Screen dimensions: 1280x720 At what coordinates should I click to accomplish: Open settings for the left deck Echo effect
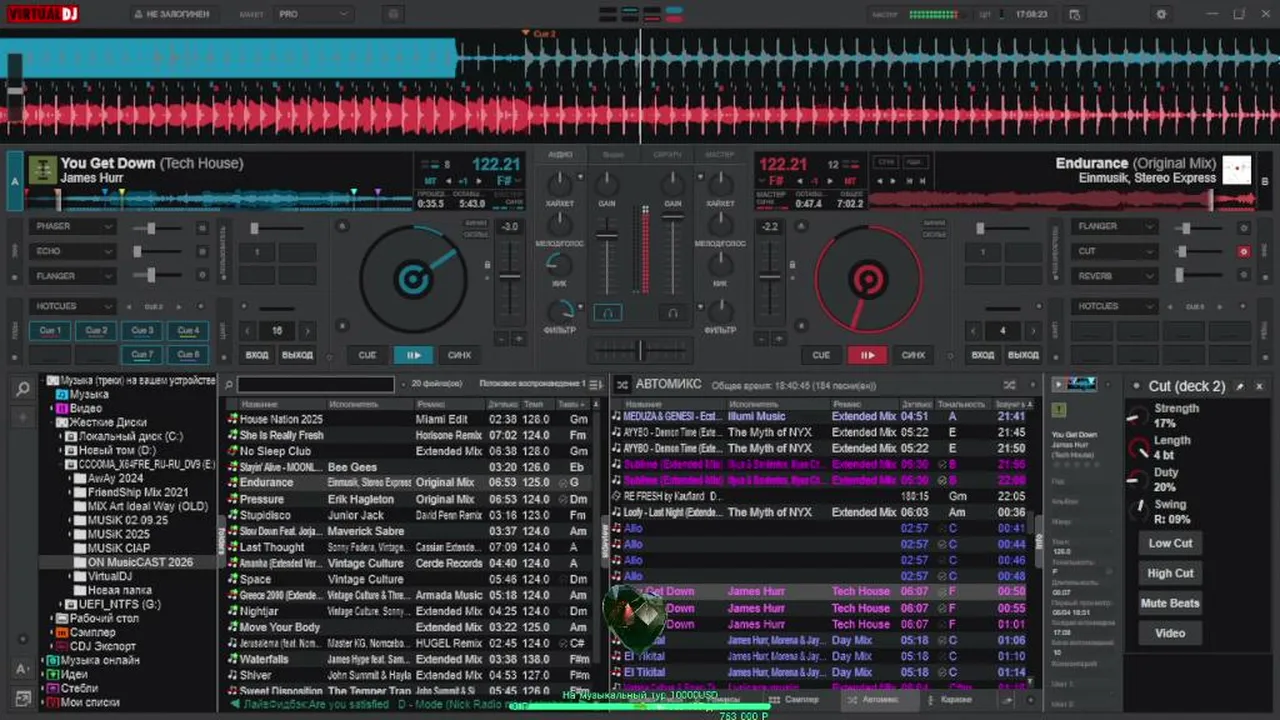click(202, 251)
